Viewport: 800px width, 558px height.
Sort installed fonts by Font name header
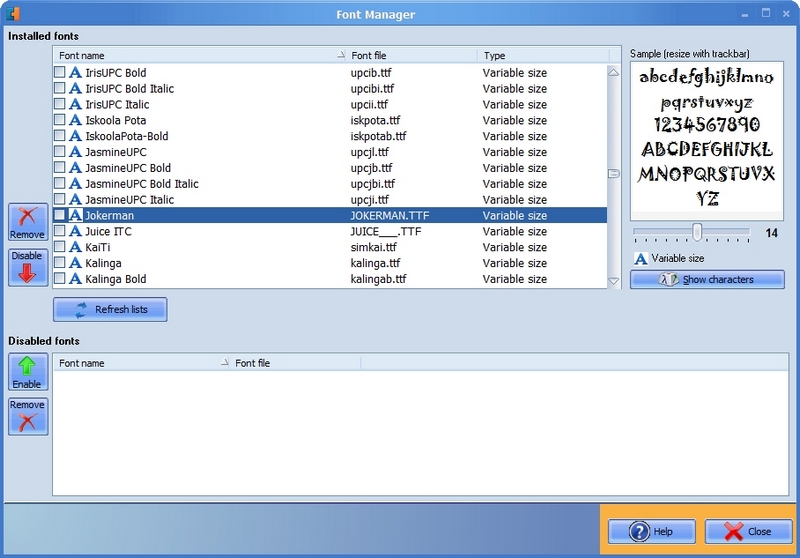[x=200, y=55]
